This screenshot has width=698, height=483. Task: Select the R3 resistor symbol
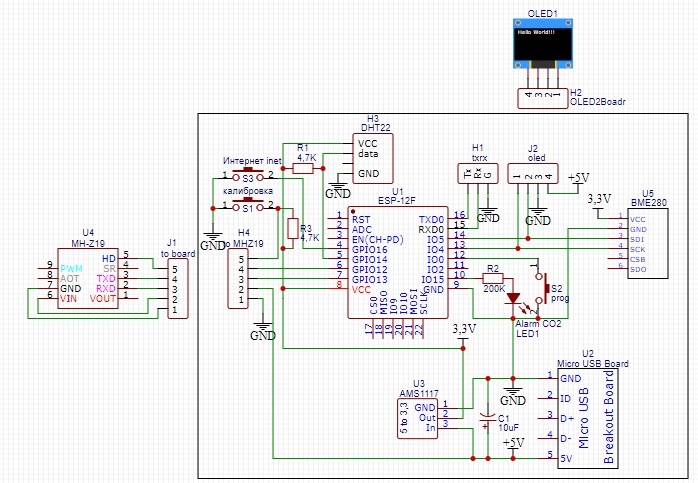292,228
